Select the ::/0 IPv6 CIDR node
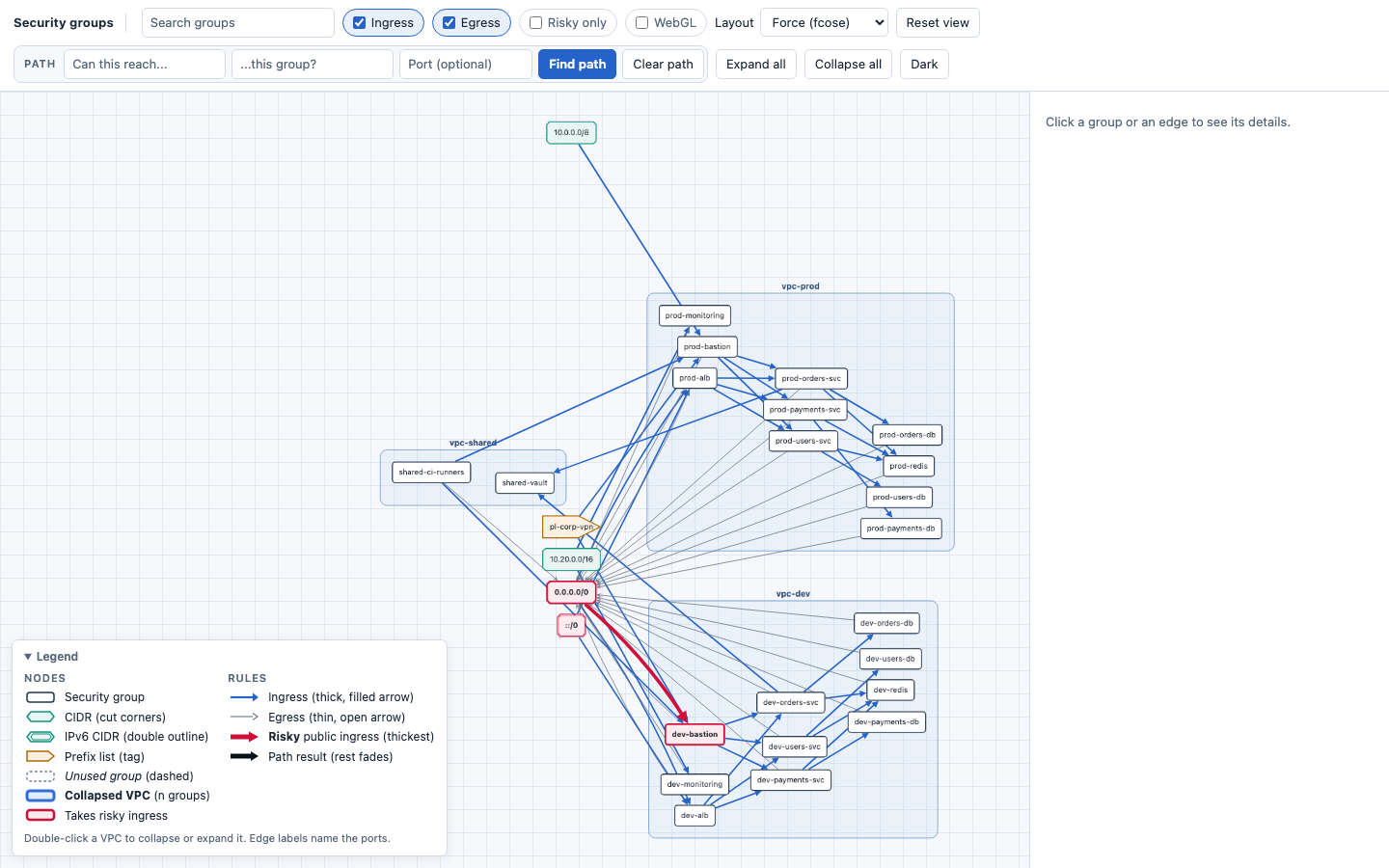1389x868 pixels. (x=571, y=625)
